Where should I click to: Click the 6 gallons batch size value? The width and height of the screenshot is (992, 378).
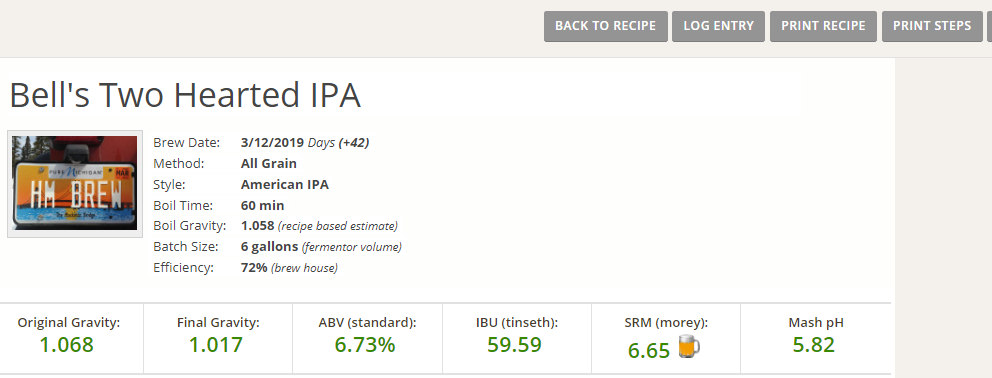click(270, 246)
